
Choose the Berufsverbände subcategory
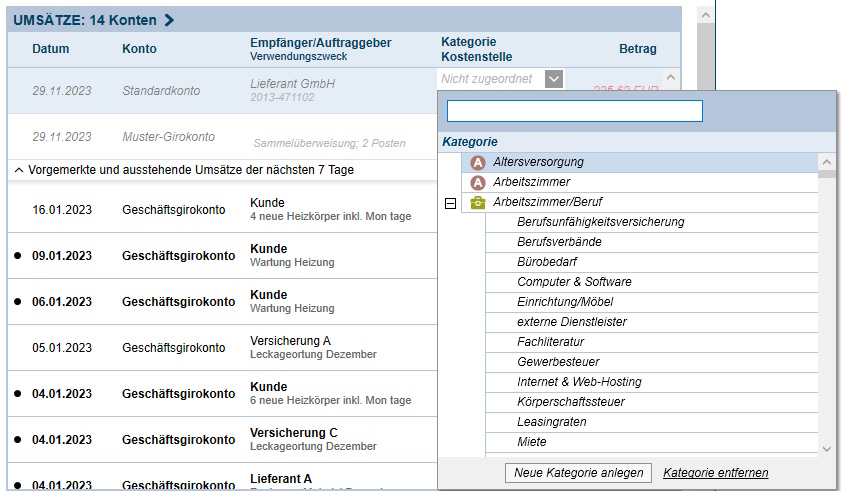point(651,242)
